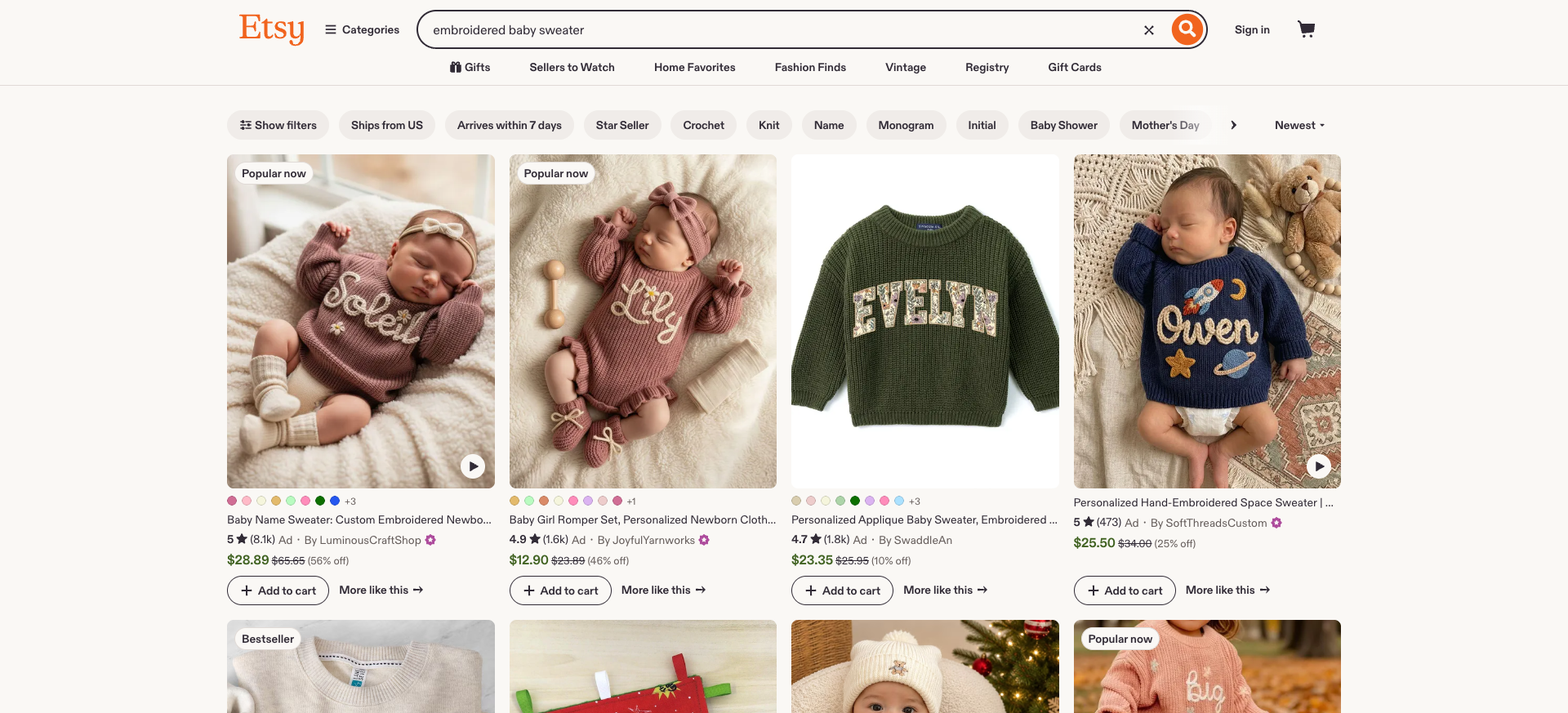The width and height of the screenshot is (1568, 713).
Task: Clear the search box with the X icon
Action: coord(1149,30)
